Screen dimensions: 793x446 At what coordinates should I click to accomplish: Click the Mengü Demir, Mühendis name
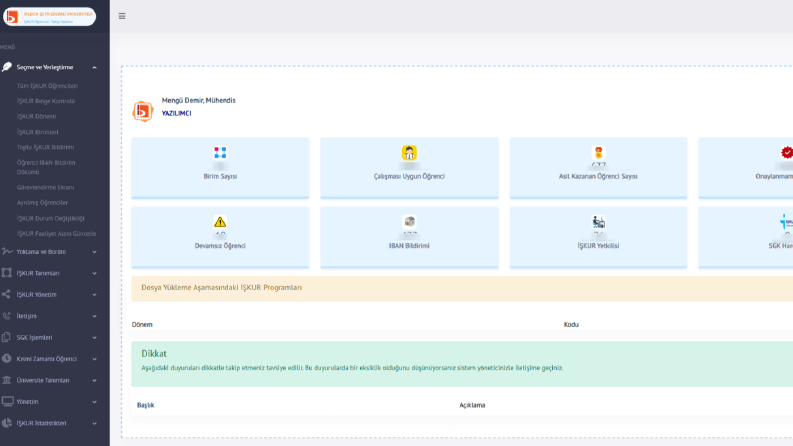[x=198, y=100]
